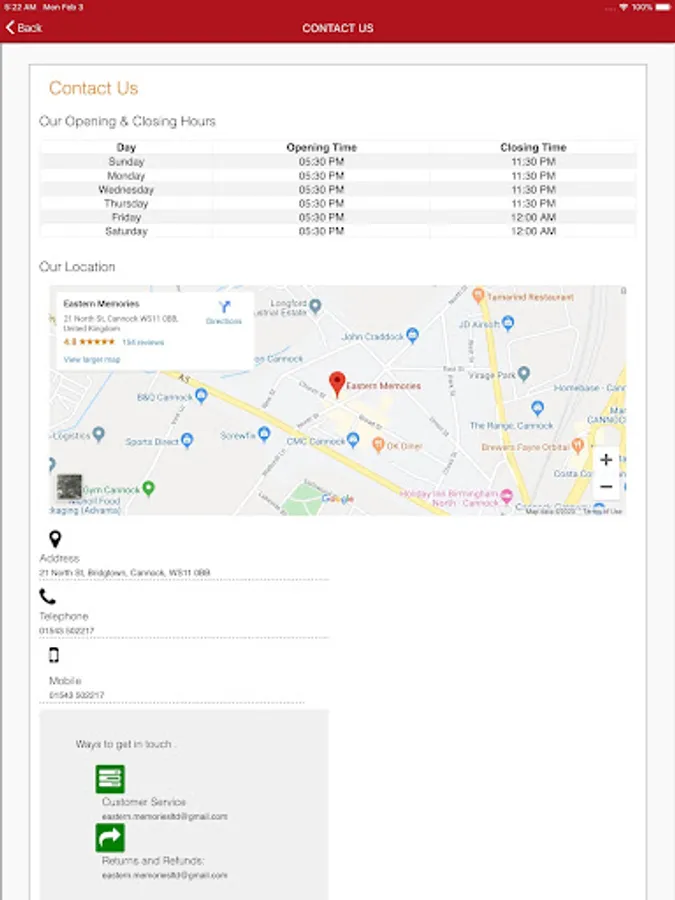Select the Gym Cannock green marker

pos(148,488)
